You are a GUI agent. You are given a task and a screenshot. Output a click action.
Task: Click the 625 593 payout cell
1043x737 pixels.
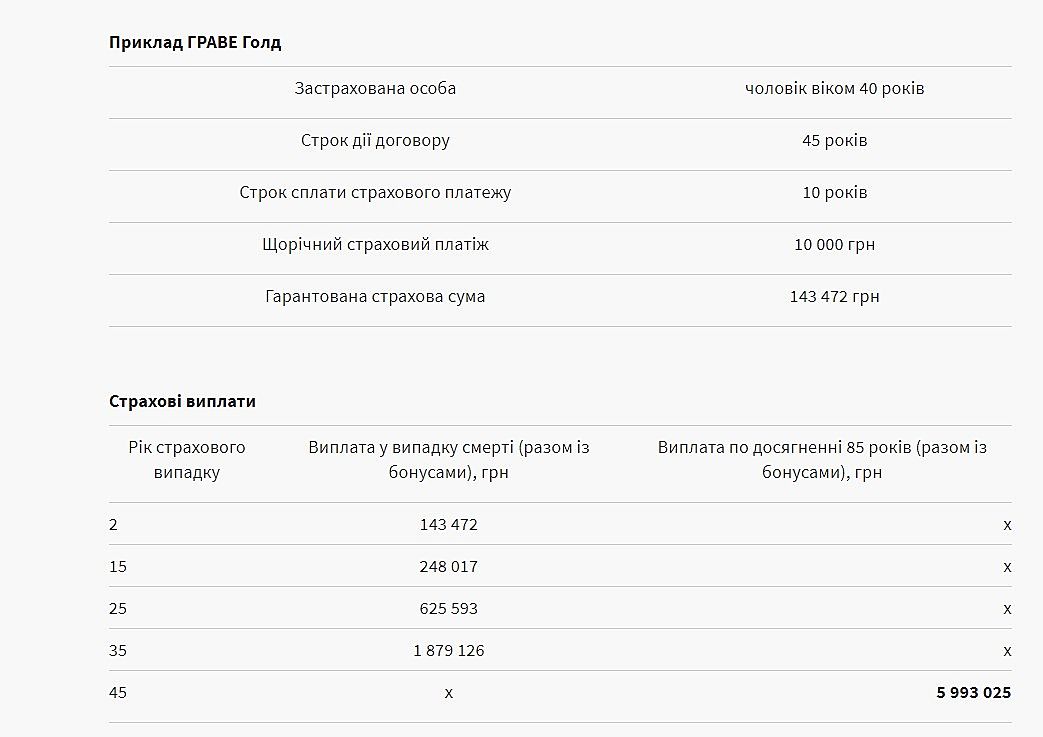(x=448, y=608)
